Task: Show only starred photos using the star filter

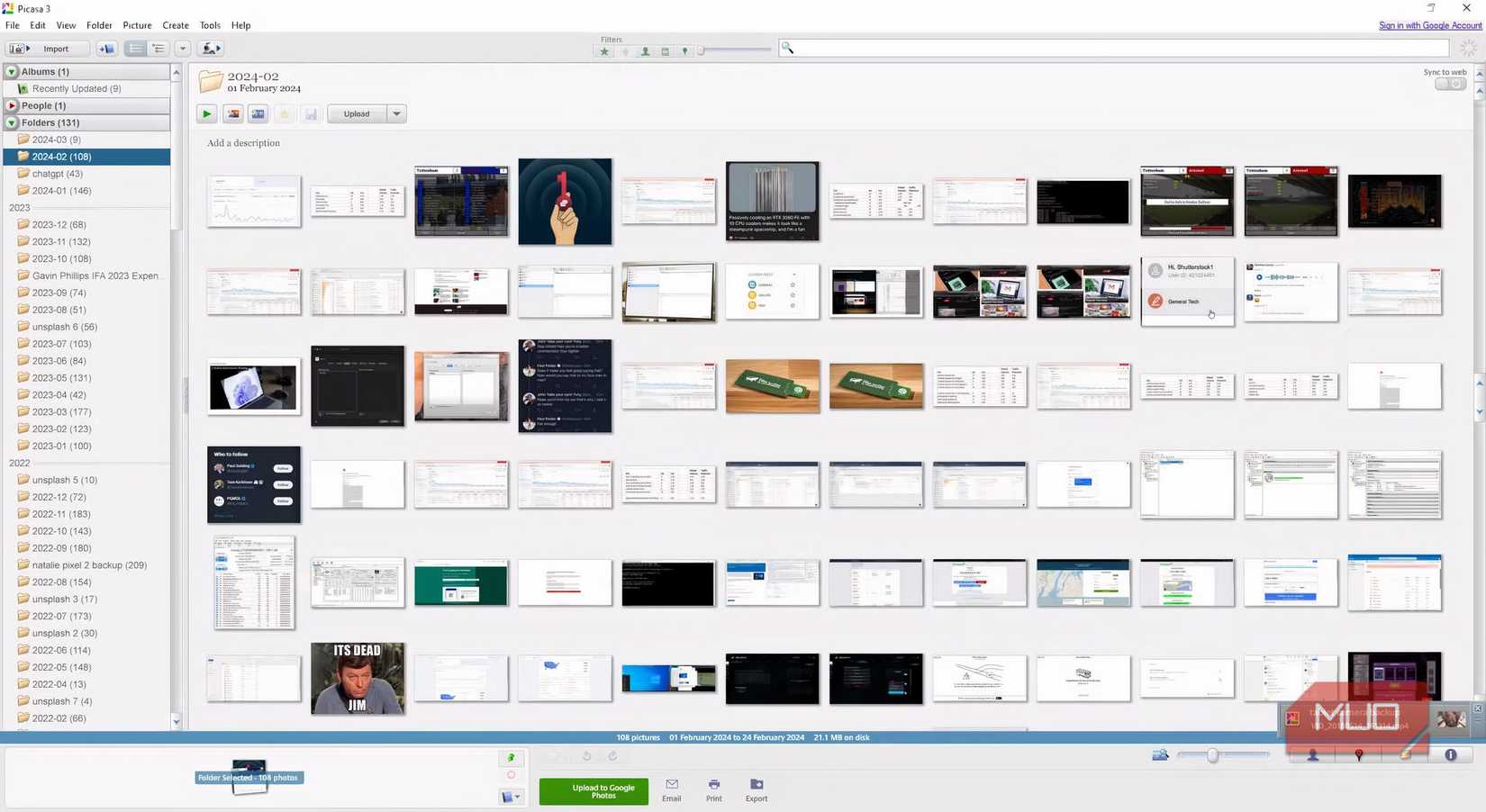Action: pos(604,51)
